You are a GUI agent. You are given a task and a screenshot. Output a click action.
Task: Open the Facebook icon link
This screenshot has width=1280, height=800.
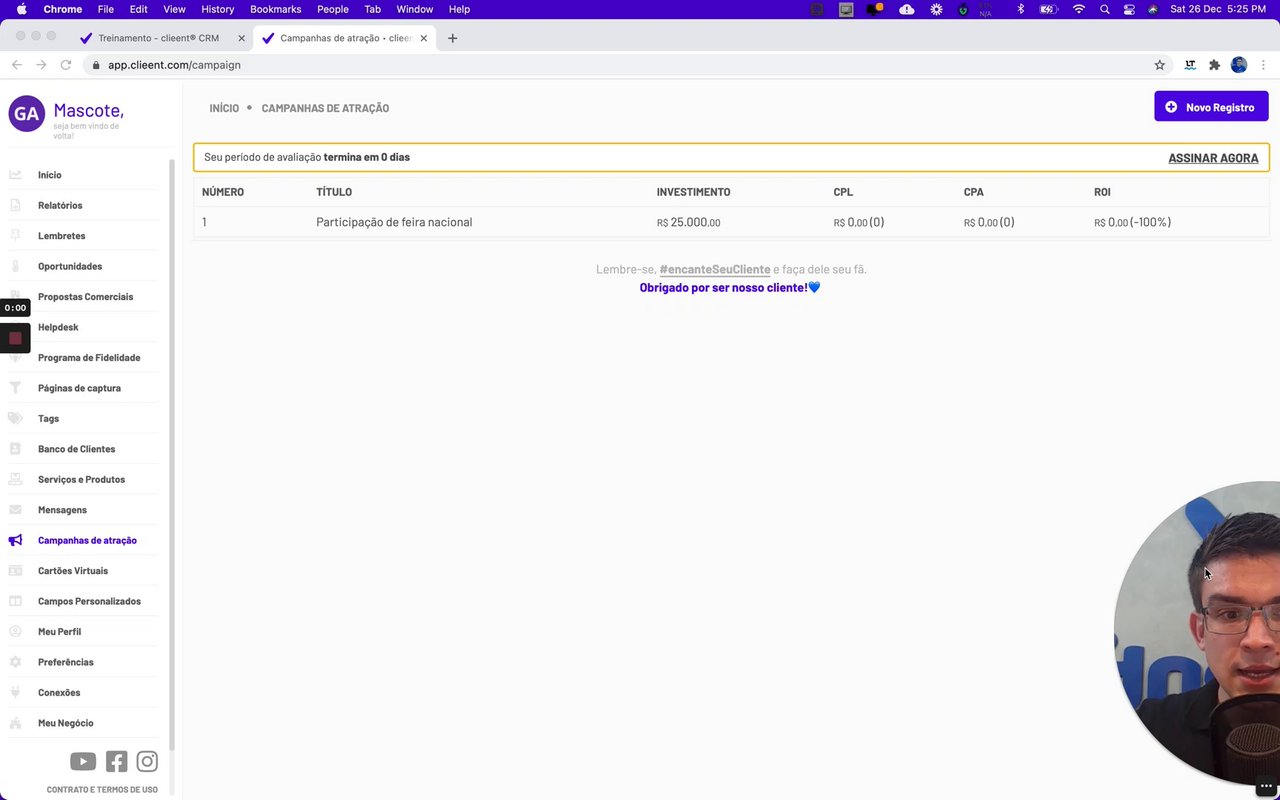[x=117, y=762]
